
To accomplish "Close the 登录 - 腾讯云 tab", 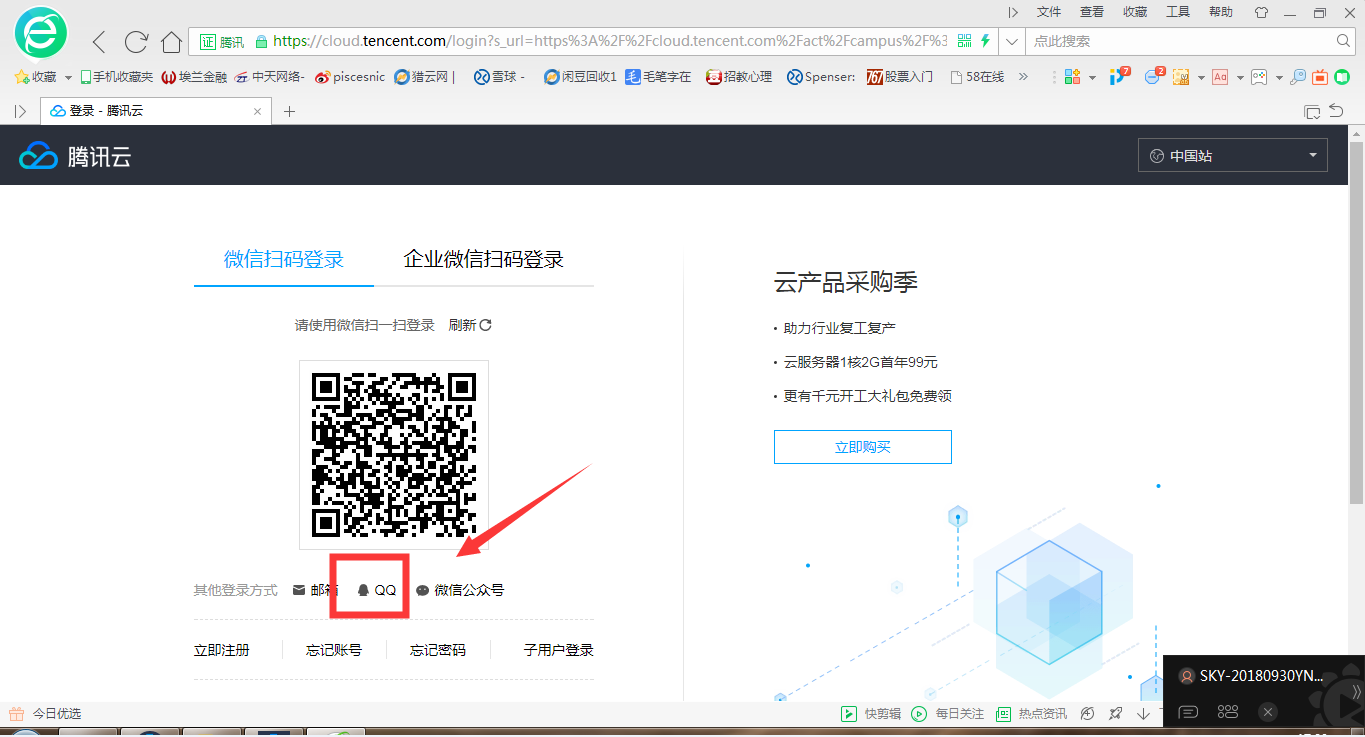I will point(258,111).
